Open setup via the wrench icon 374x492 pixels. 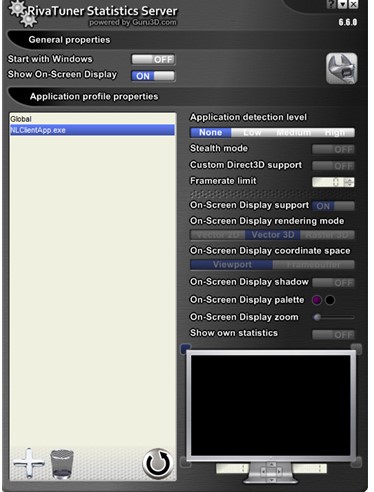tap(342, 68)
